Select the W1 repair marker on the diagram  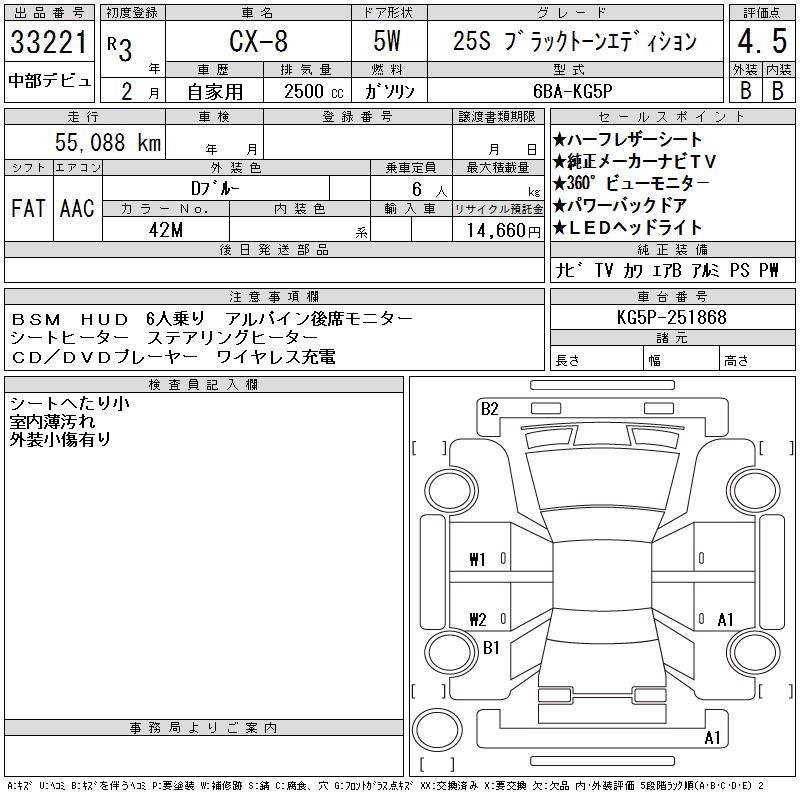coord(477,559)
